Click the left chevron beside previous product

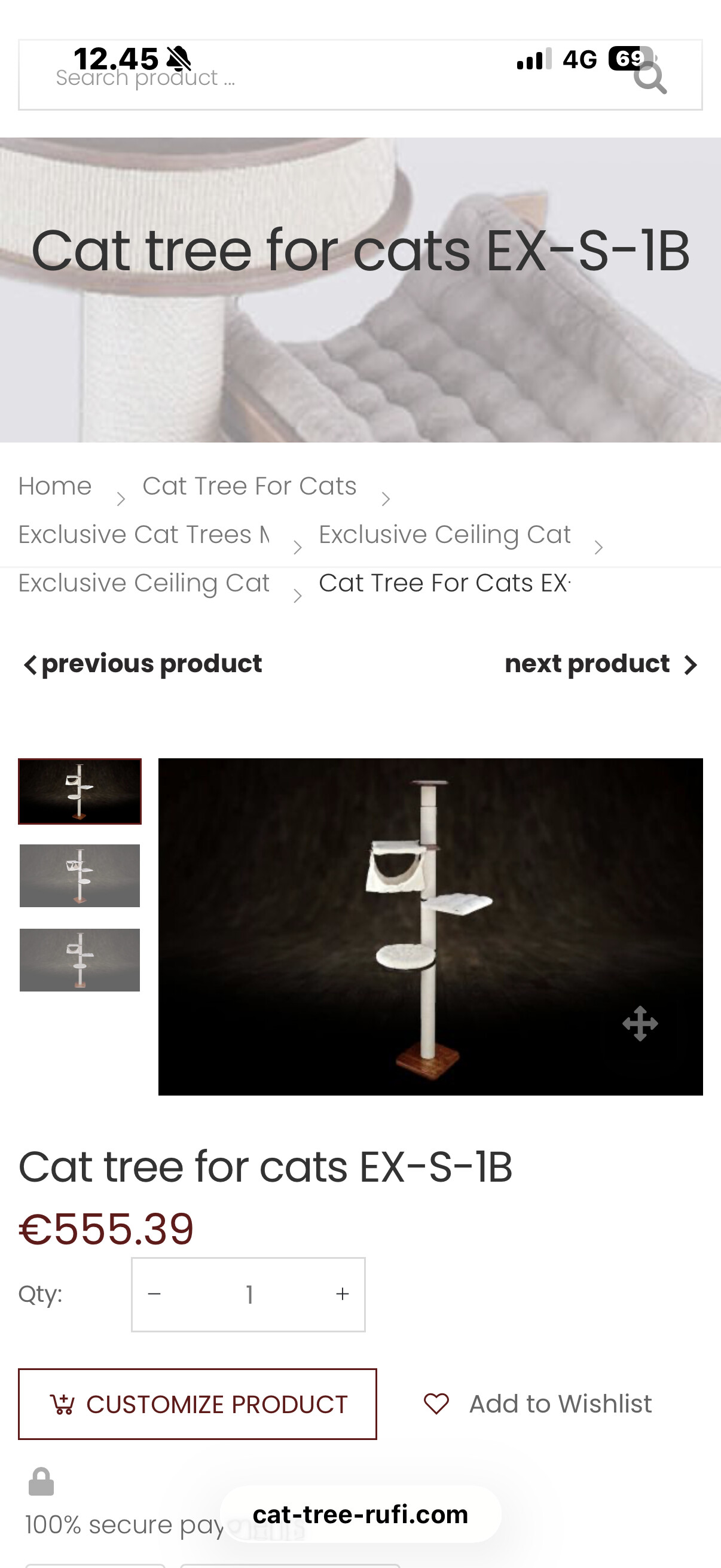click(30, 665)
